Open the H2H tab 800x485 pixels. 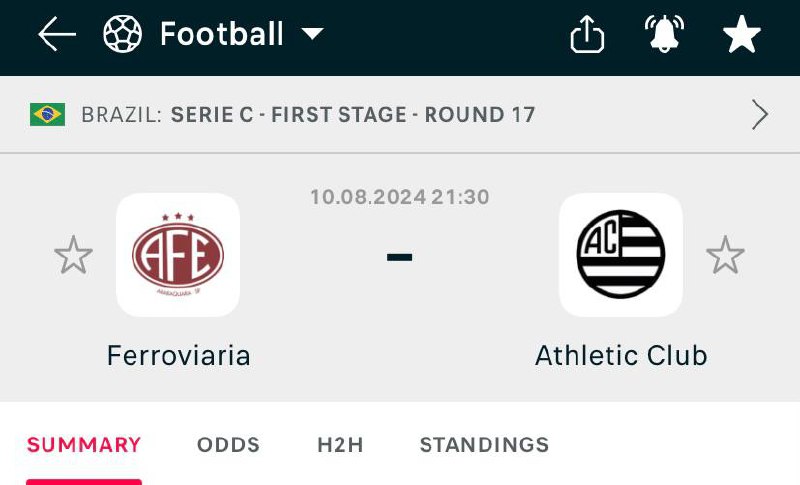pos(340,445)
